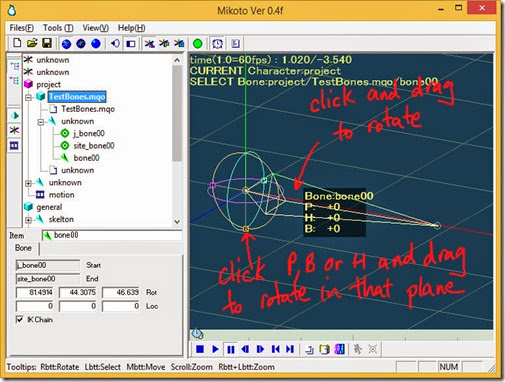The width and height of the screenshot is (505, 382).
Task: Open the Tools menu
Action: [x=58, y=28]
